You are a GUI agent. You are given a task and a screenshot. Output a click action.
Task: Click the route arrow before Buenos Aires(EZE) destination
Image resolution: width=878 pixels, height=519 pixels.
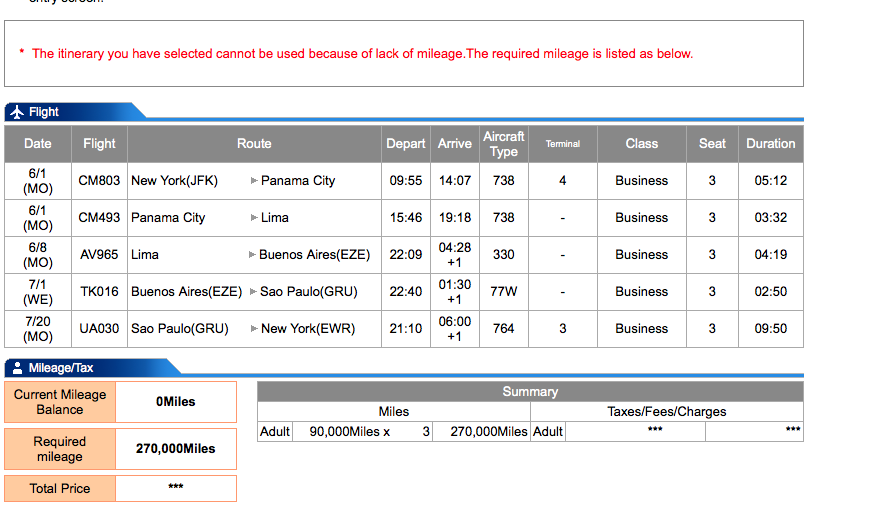coord(252,255)
